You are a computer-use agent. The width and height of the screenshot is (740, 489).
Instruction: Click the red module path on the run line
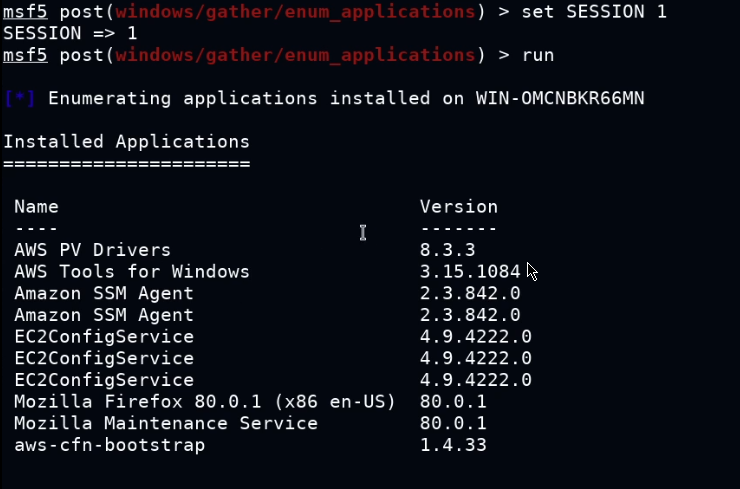coord(295,56)
